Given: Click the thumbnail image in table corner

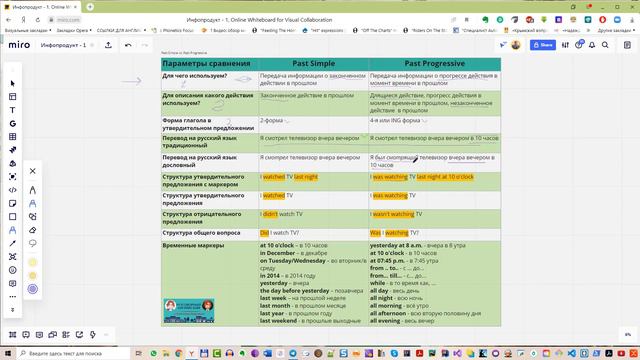Looking at the screenshot, I should point(189,311).
